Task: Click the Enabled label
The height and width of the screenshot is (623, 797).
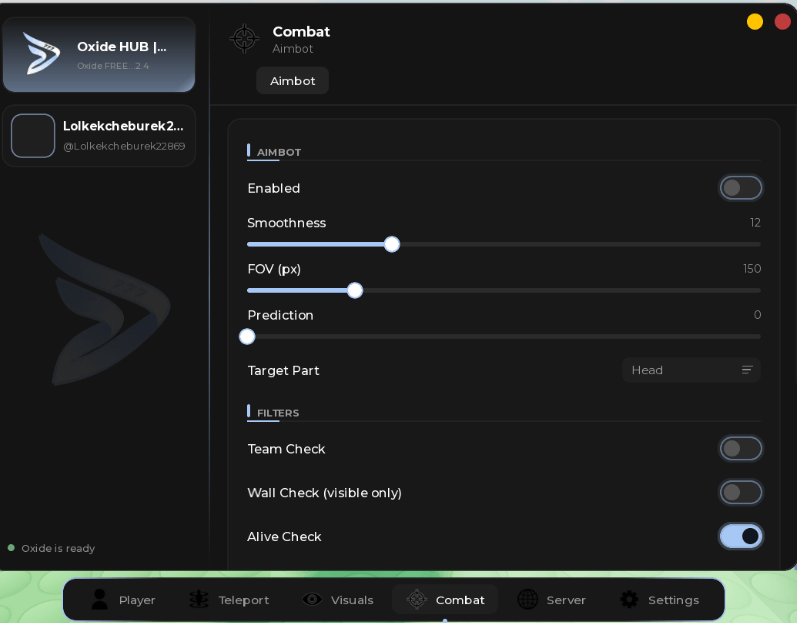Action: (x=273, y=188)
